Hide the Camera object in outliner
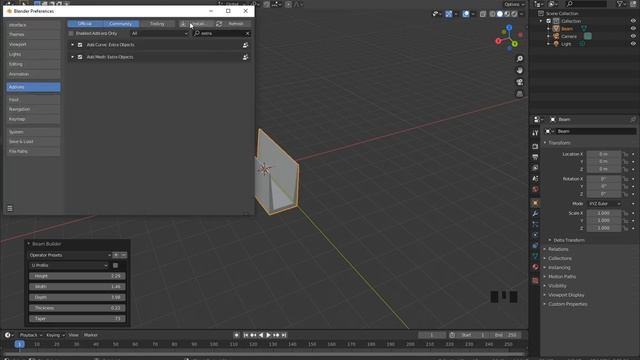The image size is (640, 360). (633, 36)
